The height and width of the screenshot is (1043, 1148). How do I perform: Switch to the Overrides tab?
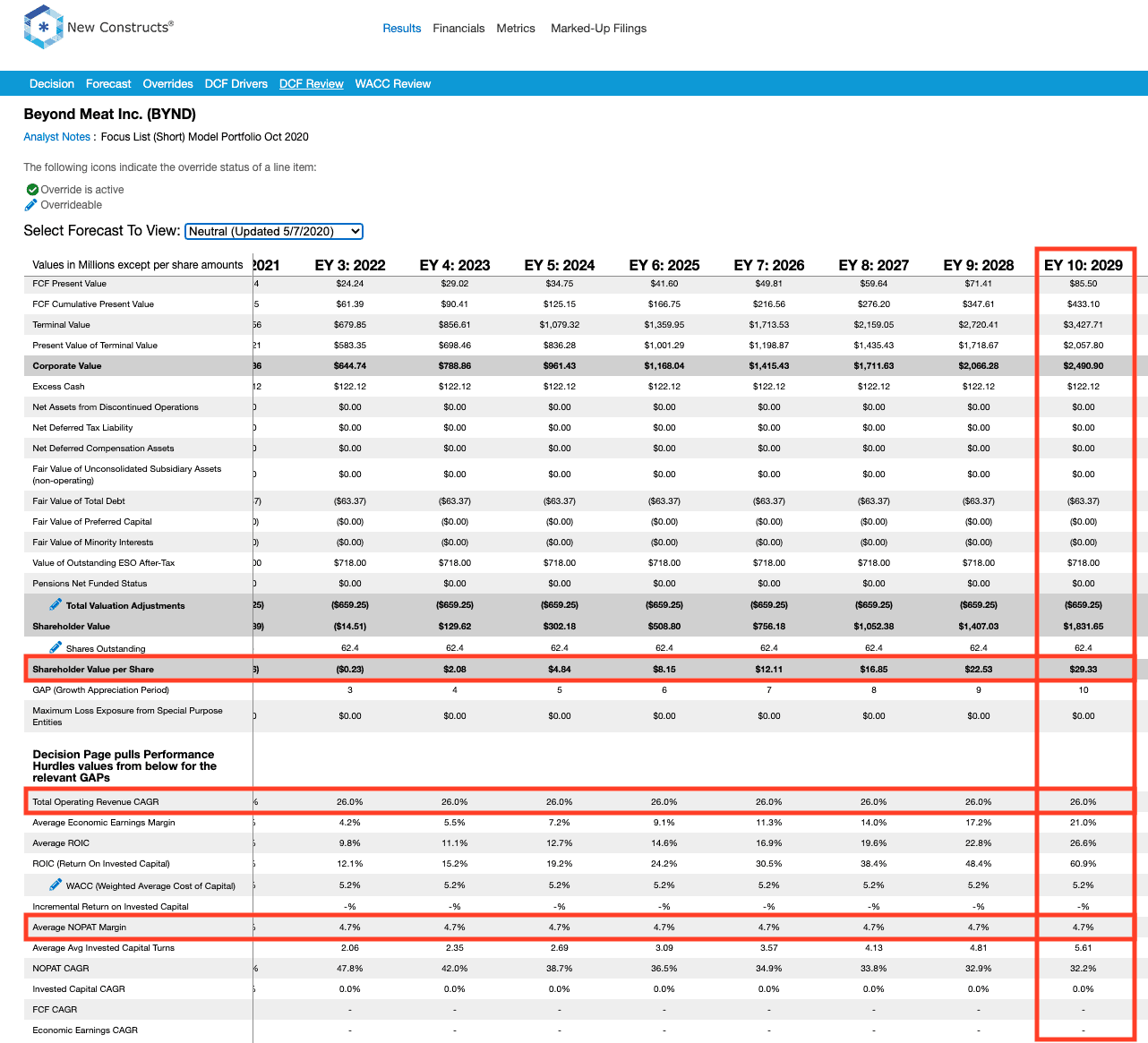pos(167,83)
